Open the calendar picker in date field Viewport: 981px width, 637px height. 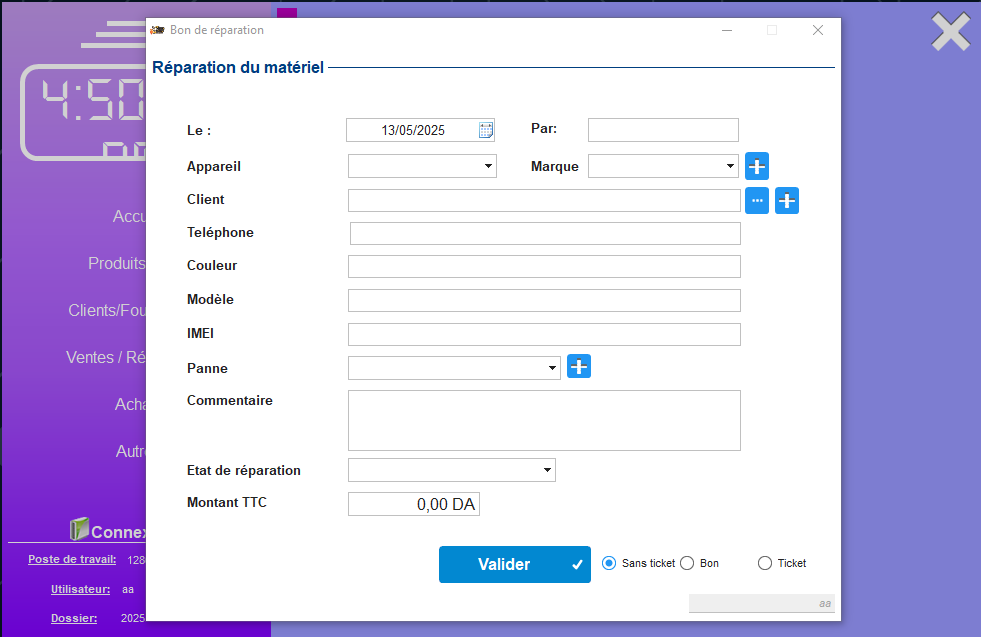coord(486,130)
